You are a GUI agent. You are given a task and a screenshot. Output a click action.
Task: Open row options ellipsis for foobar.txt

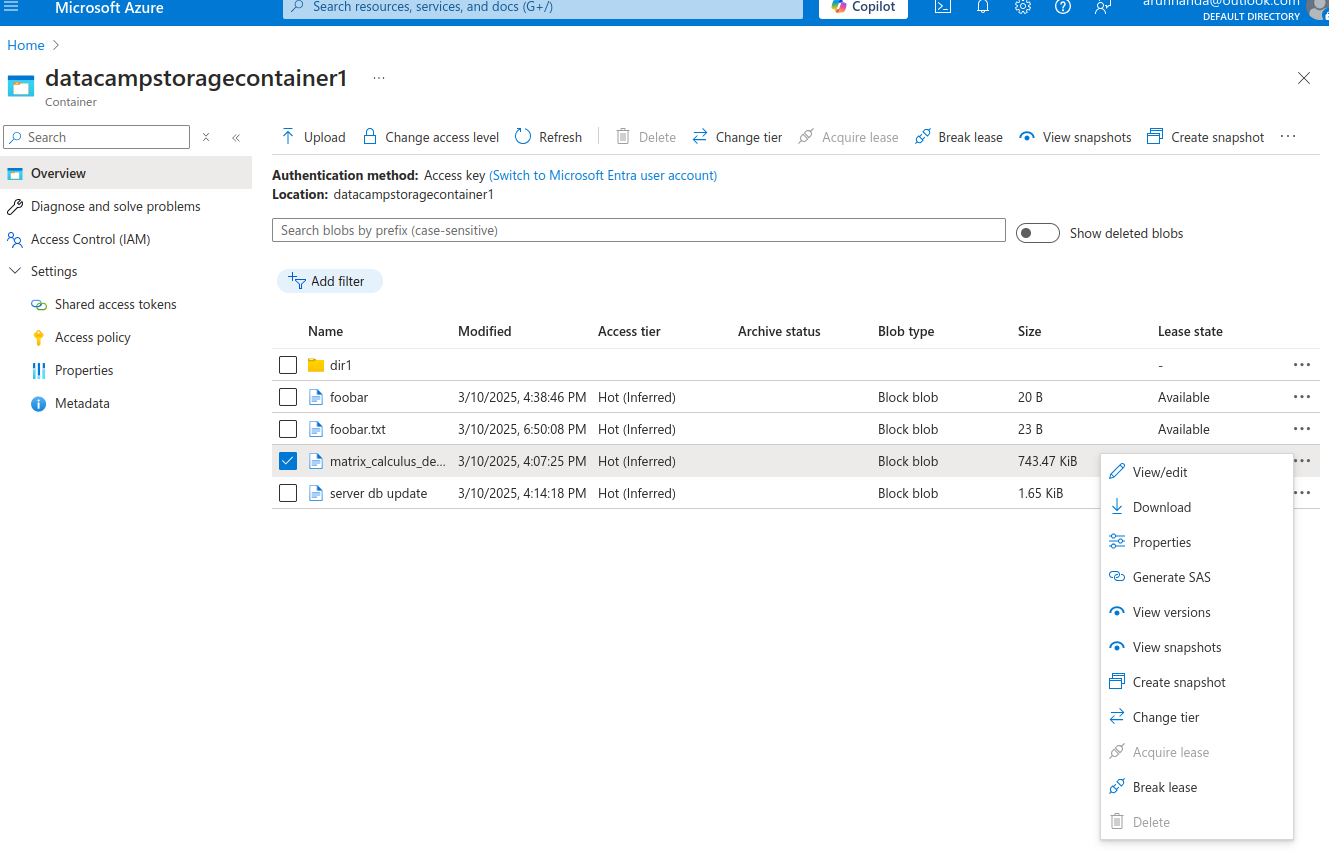tap(1301, 429)
